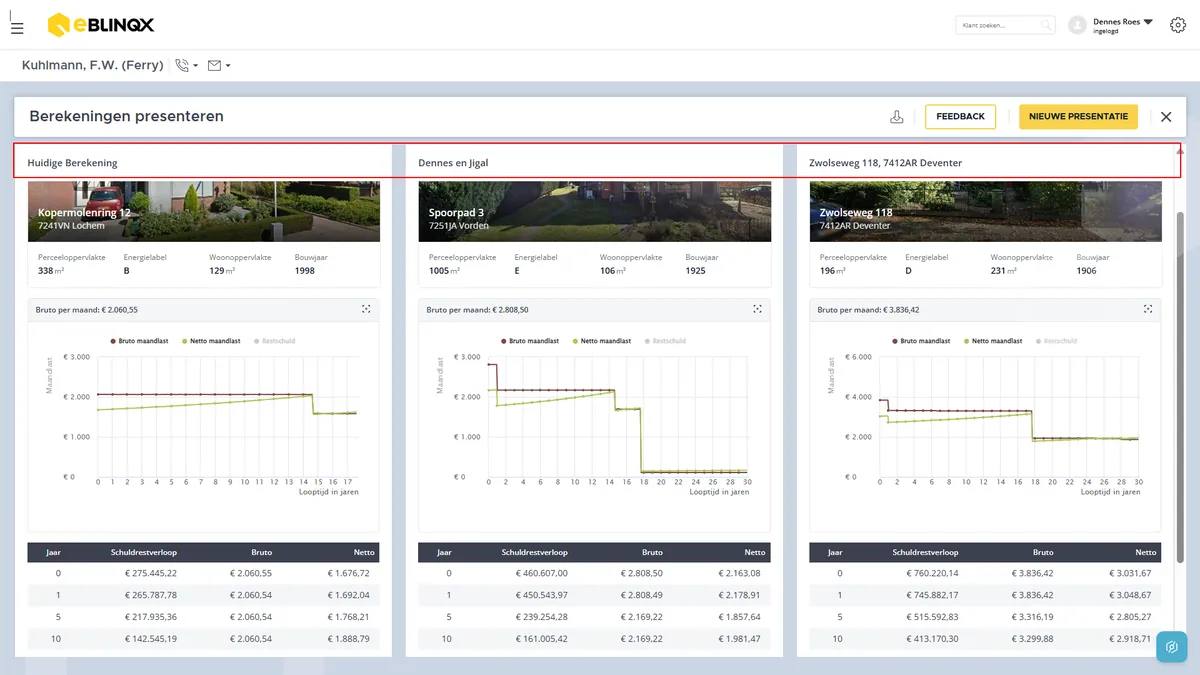1200x675 pixels.
Task: Click the user avatar icon
Action: click(1077, 25)
